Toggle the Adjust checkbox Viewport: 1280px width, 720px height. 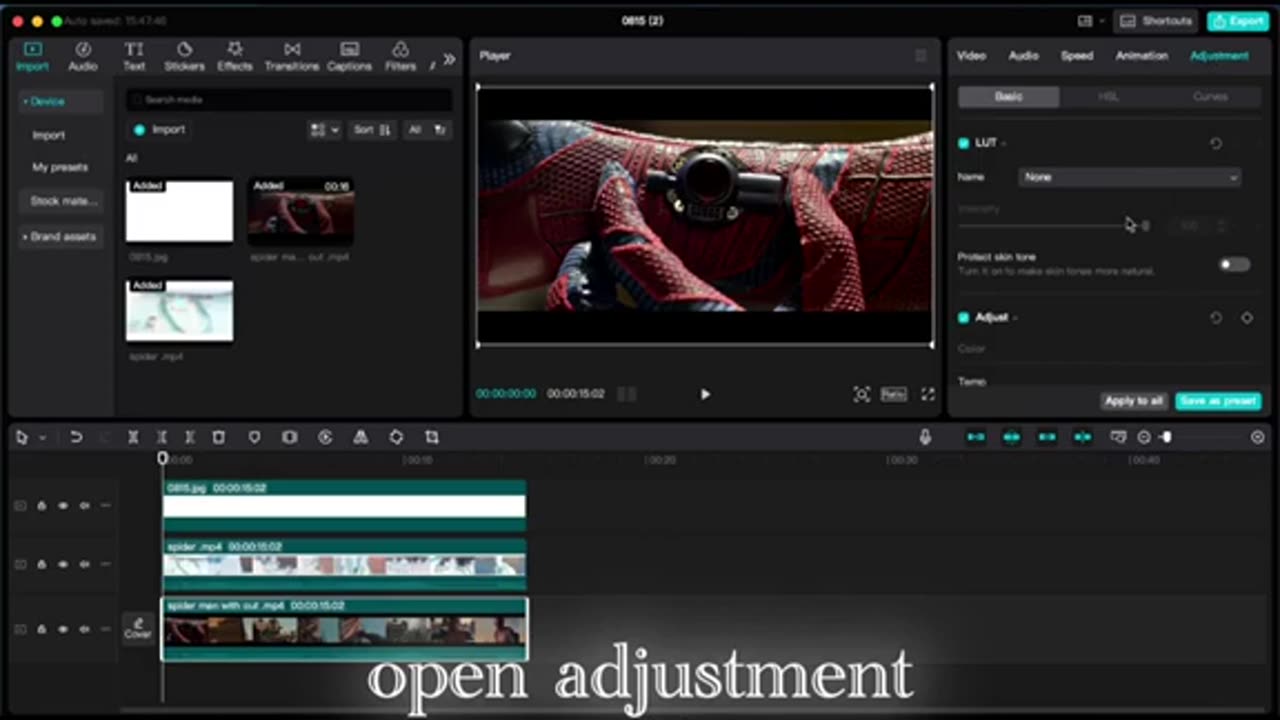click(964, 317)
